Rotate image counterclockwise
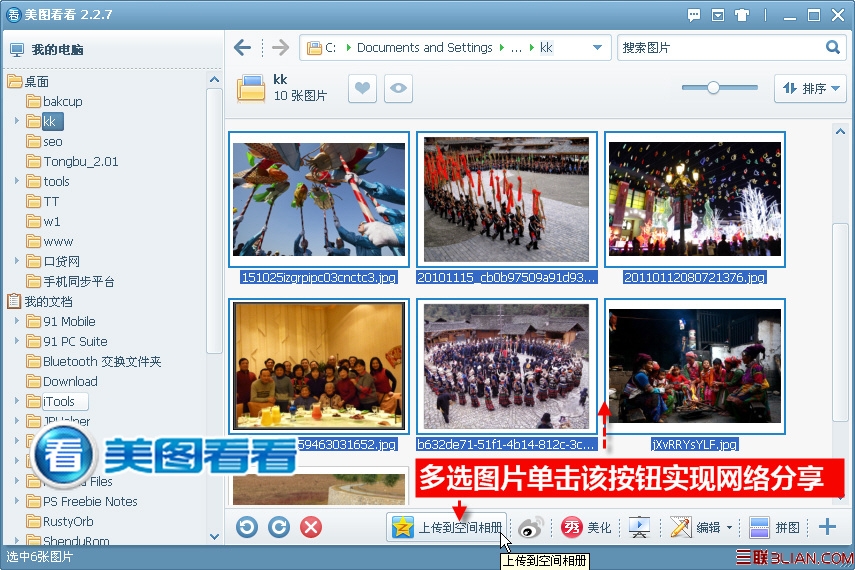This screenshot has width=855, height=570. pos(247,527)
